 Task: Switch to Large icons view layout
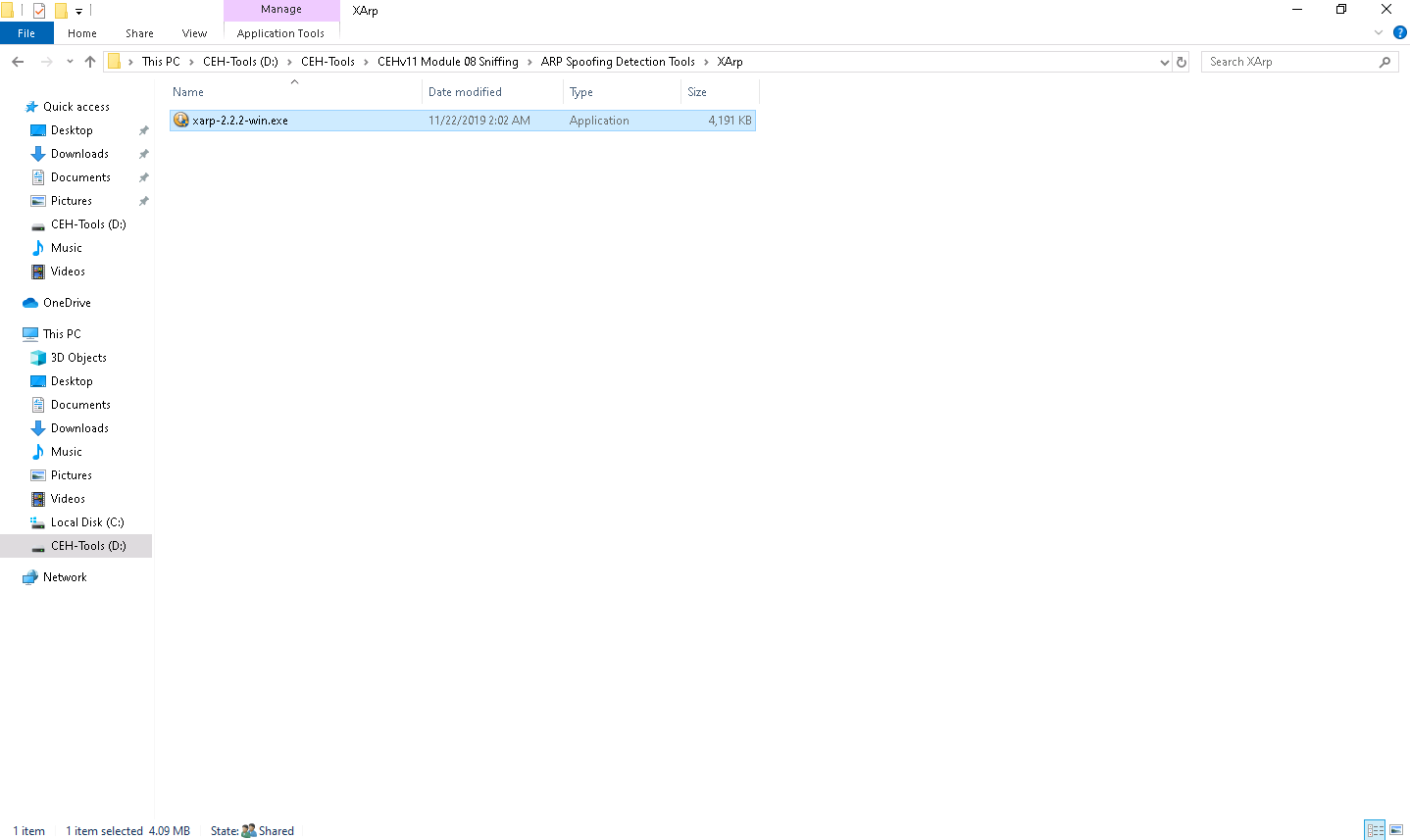pos(1396,830)
